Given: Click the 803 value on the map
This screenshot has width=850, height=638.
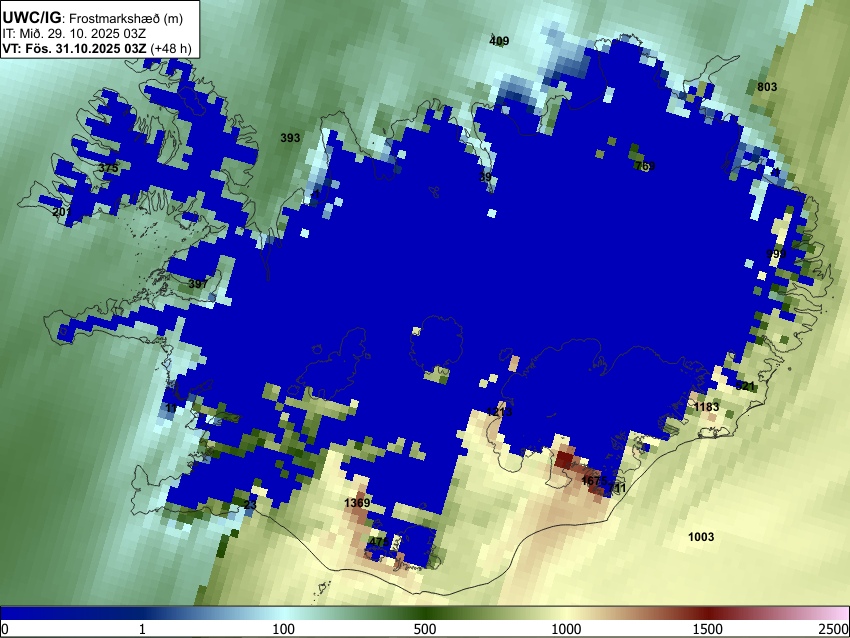Looking at the screenshot, I should pyautogui.click(x=767, y=87).
